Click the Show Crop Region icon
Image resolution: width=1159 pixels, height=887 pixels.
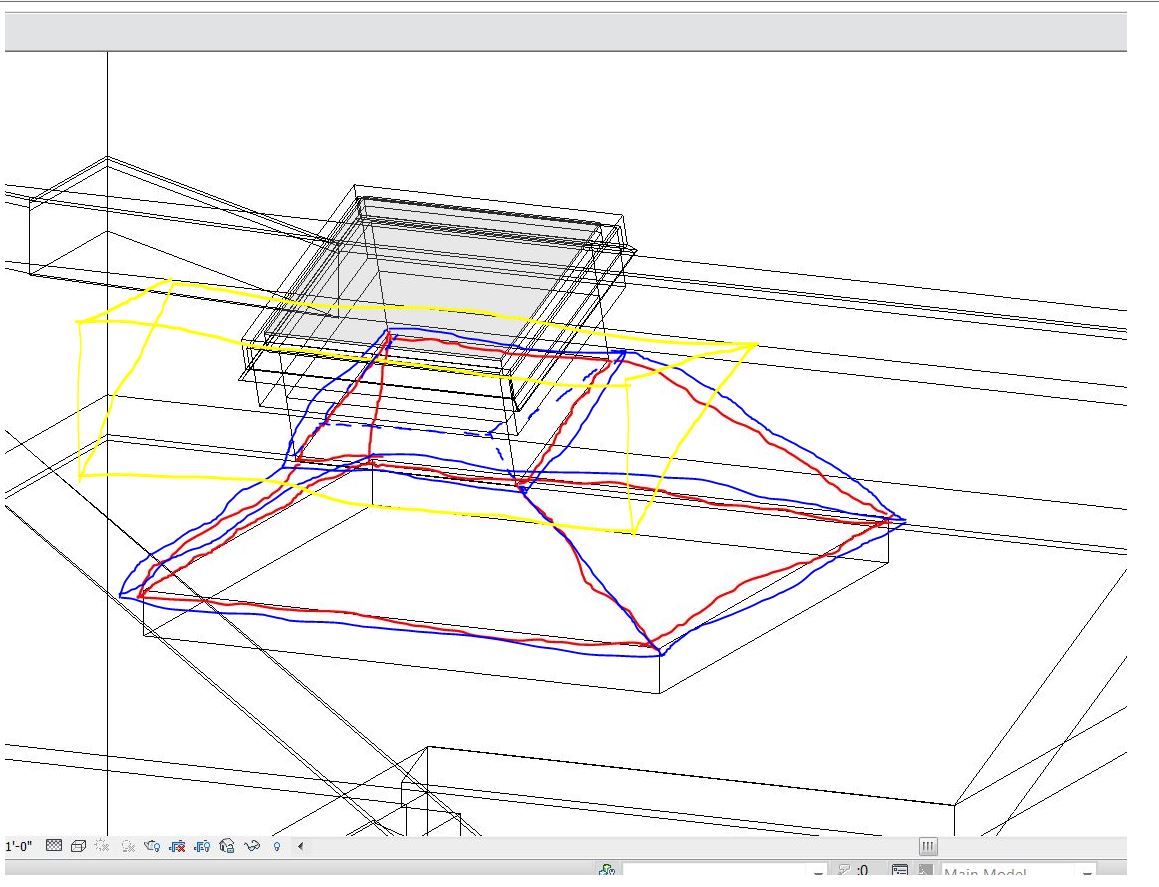202,846
